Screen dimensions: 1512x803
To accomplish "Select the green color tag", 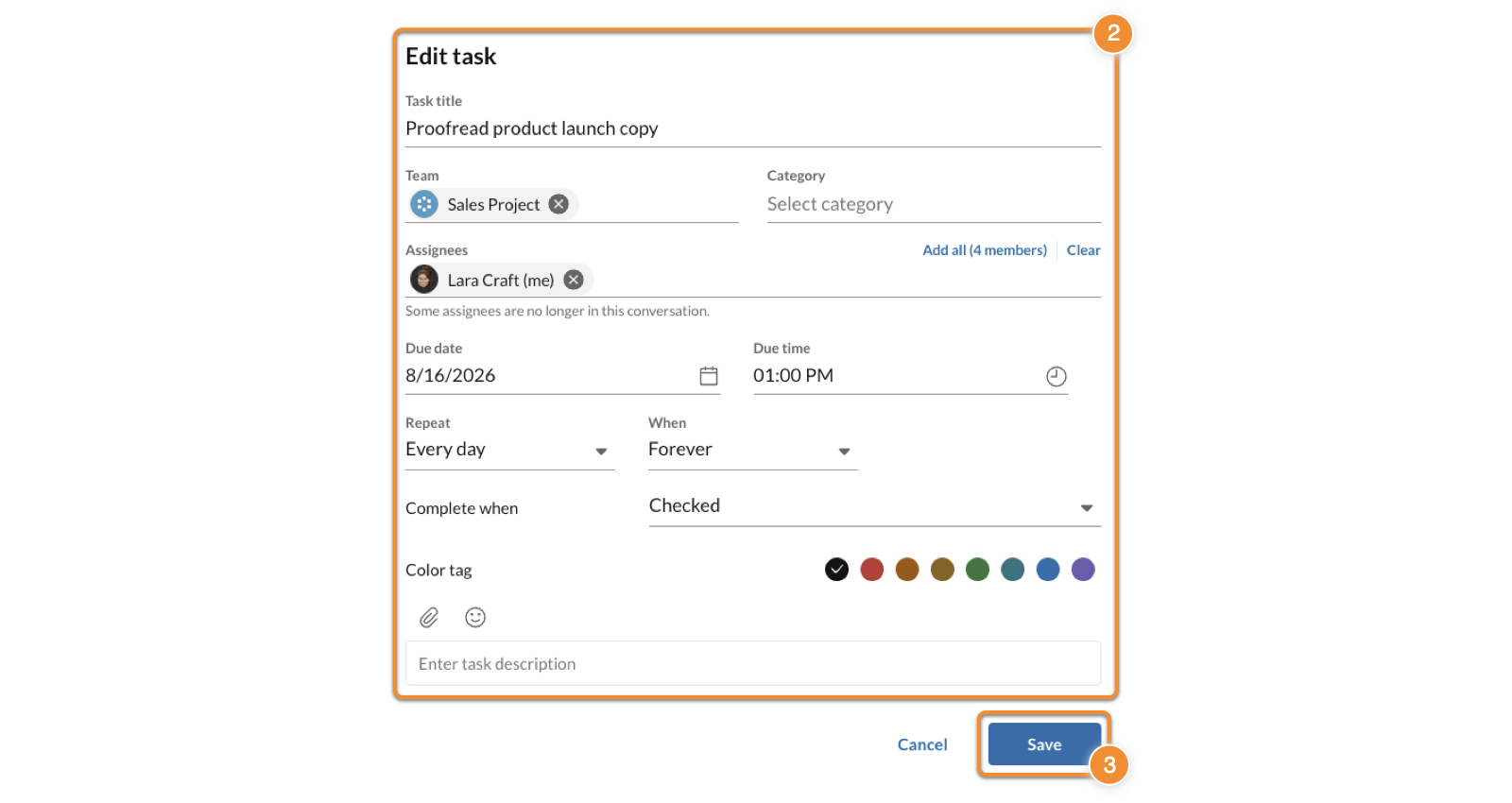I will click(977, 570).
